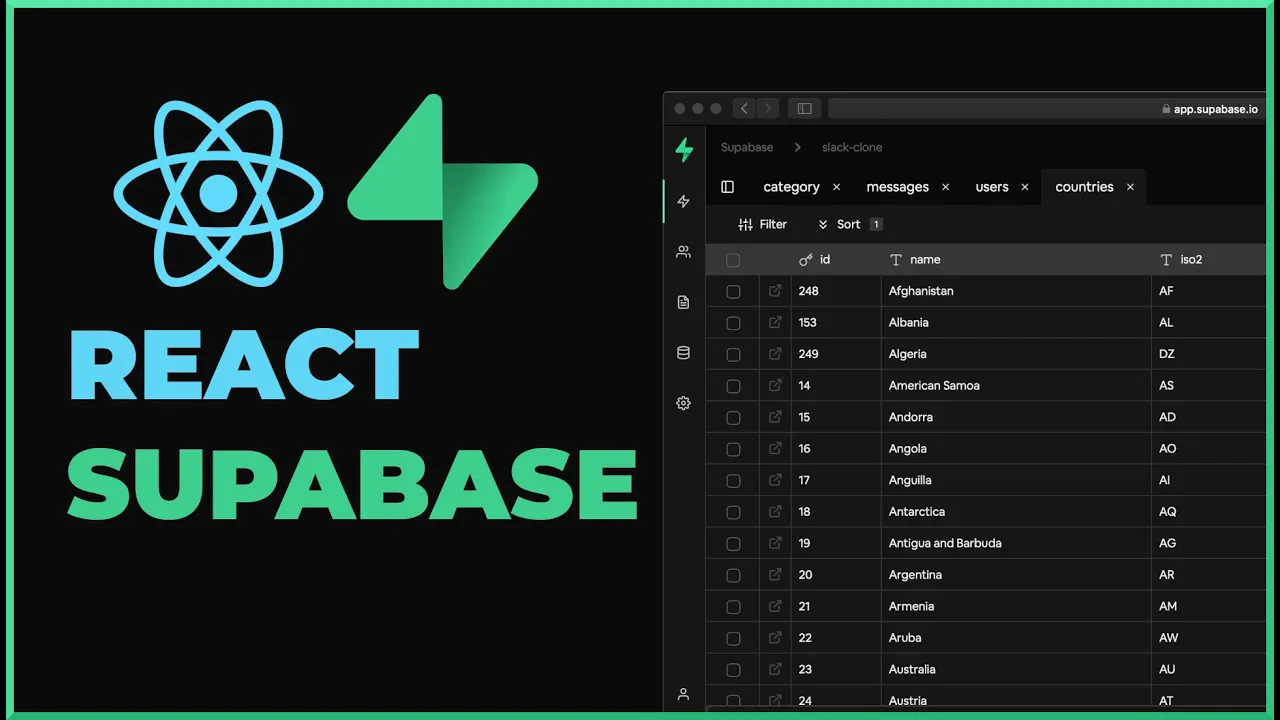Select the id cell 248
The height and width of the screenshot is (720, 1280).
click(836, 291)
